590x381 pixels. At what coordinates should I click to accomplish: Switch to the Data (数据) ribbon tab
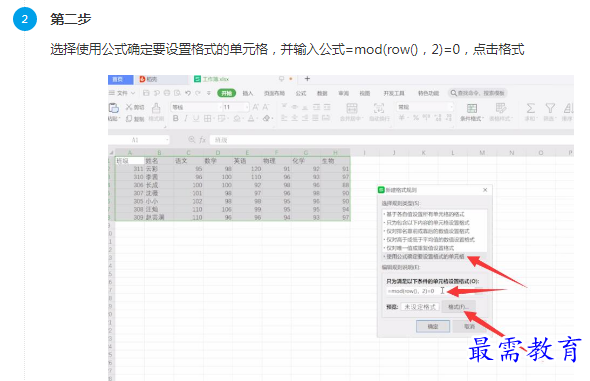coord(322,93)
